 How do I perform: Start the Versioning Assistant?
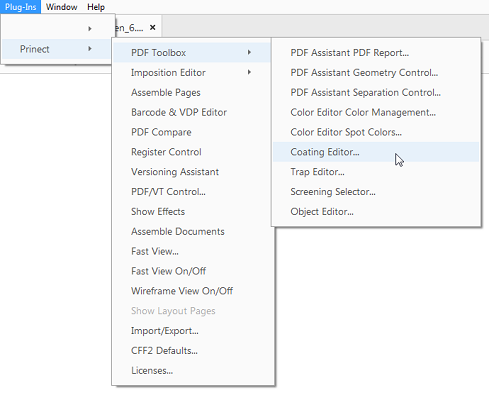[192, 172]
